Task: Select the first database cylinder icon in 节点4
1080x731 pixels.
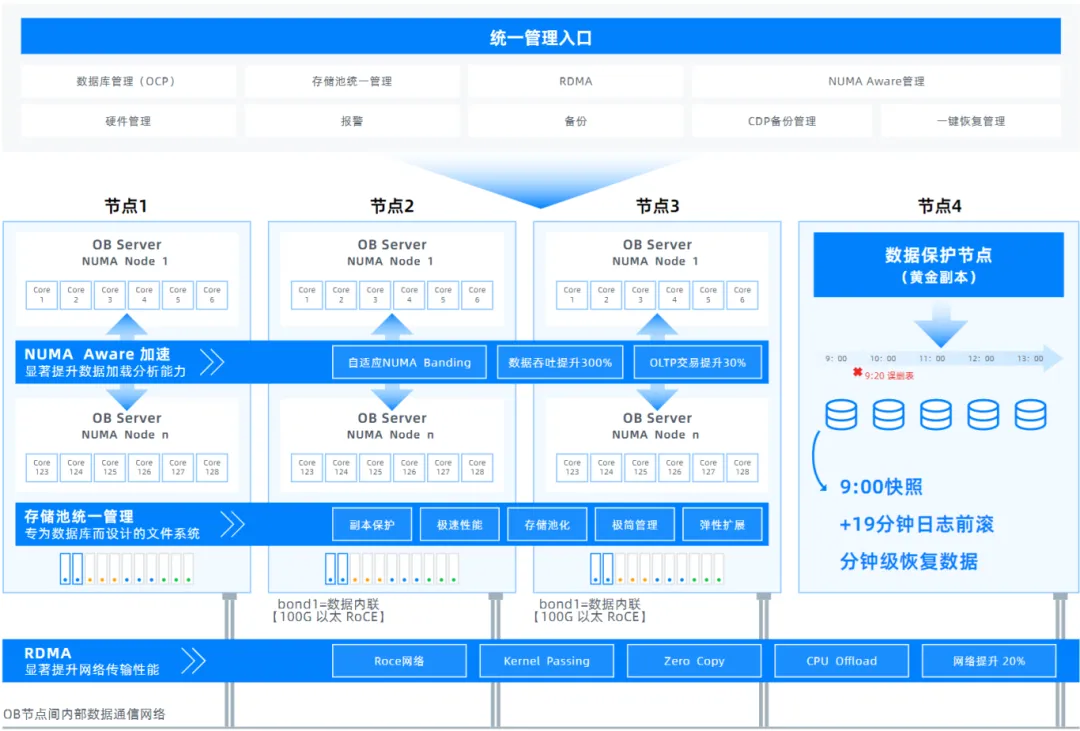Action: click(x=841, y=414)
